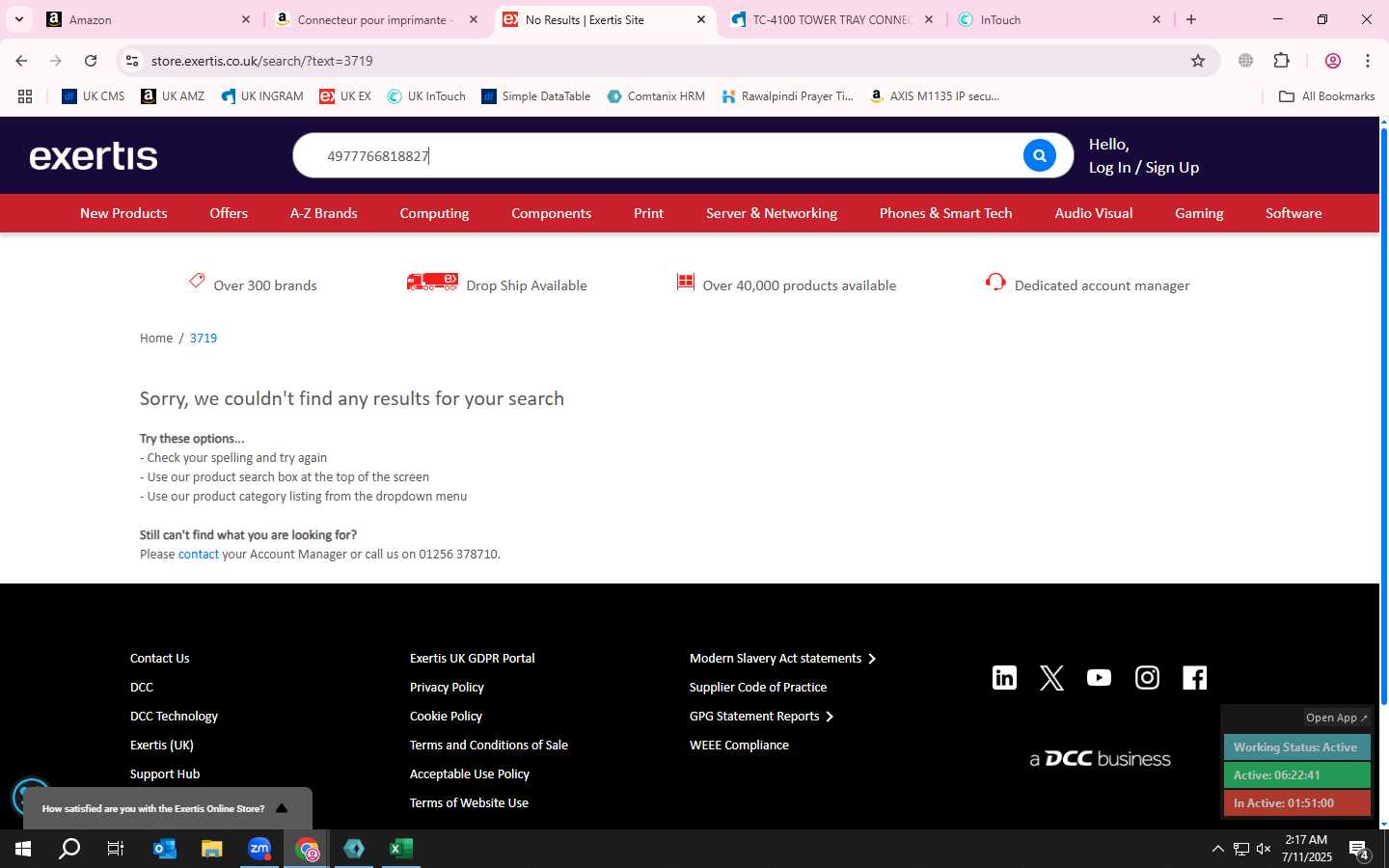Open the Software menu
1389x868 pixels.
point(1294,213)
